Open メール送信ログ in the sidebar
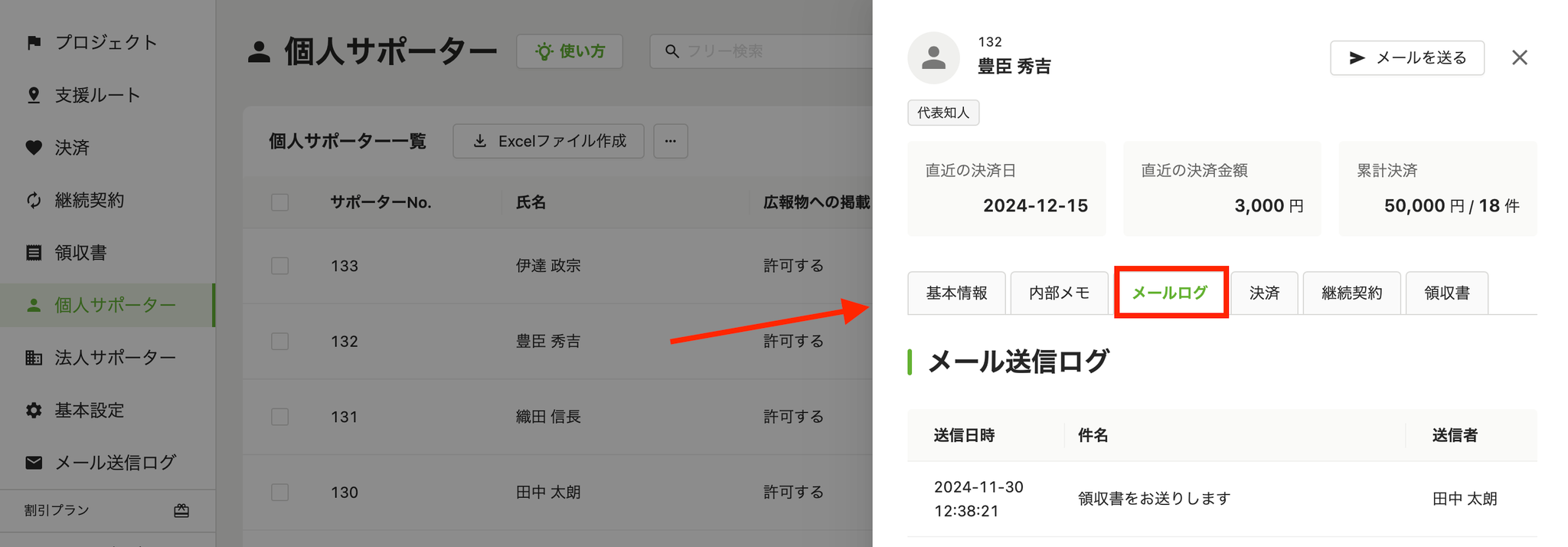 tap(106, 463)
